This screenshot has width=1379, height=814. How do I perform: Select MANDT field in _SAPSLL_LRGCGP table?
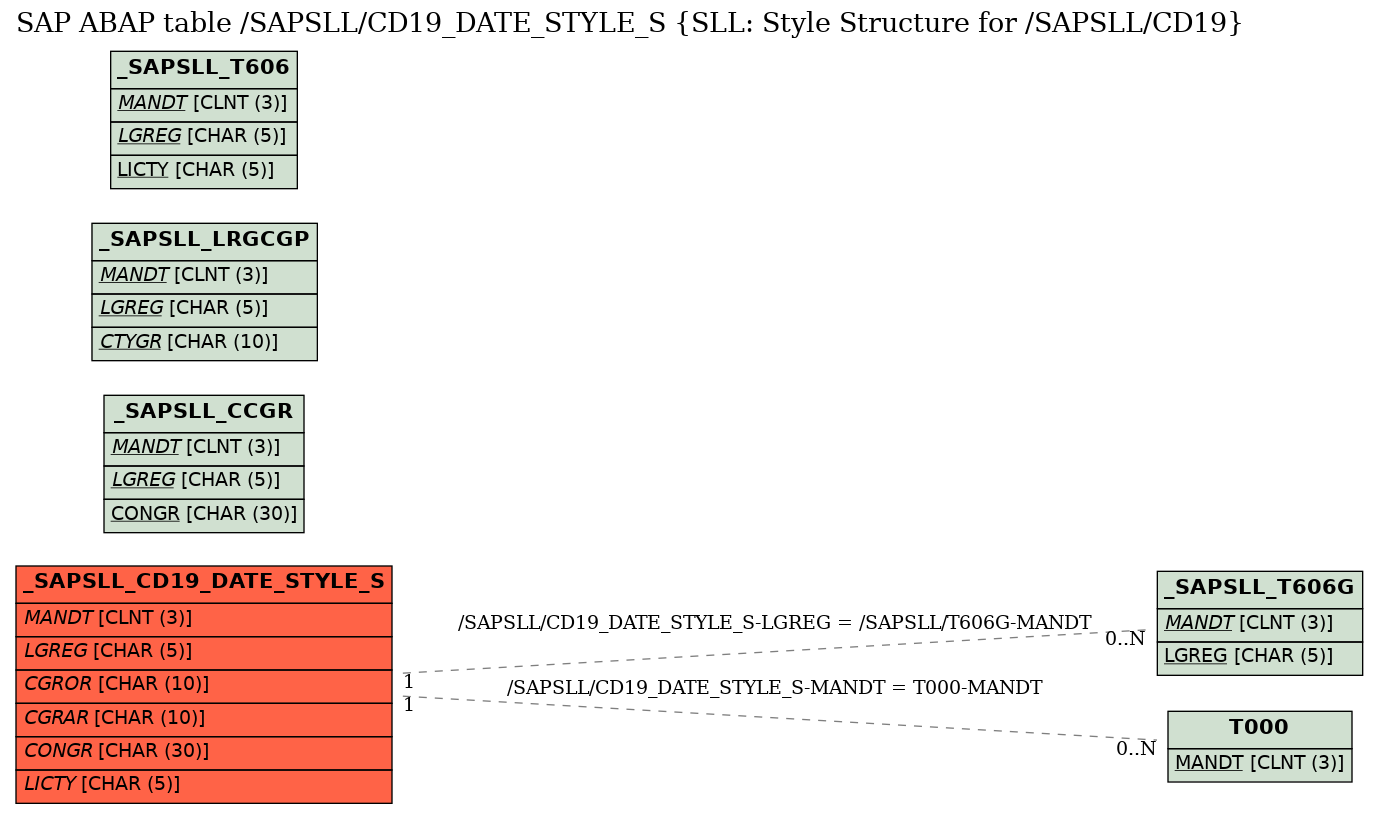[204, 277]
